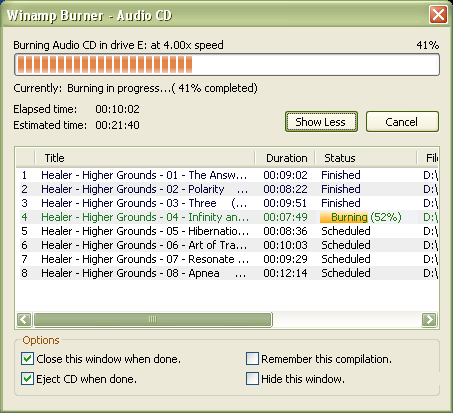Select track 1 'The Answ...' row
The width and height of the screenshot is (453, 413).
229,175
